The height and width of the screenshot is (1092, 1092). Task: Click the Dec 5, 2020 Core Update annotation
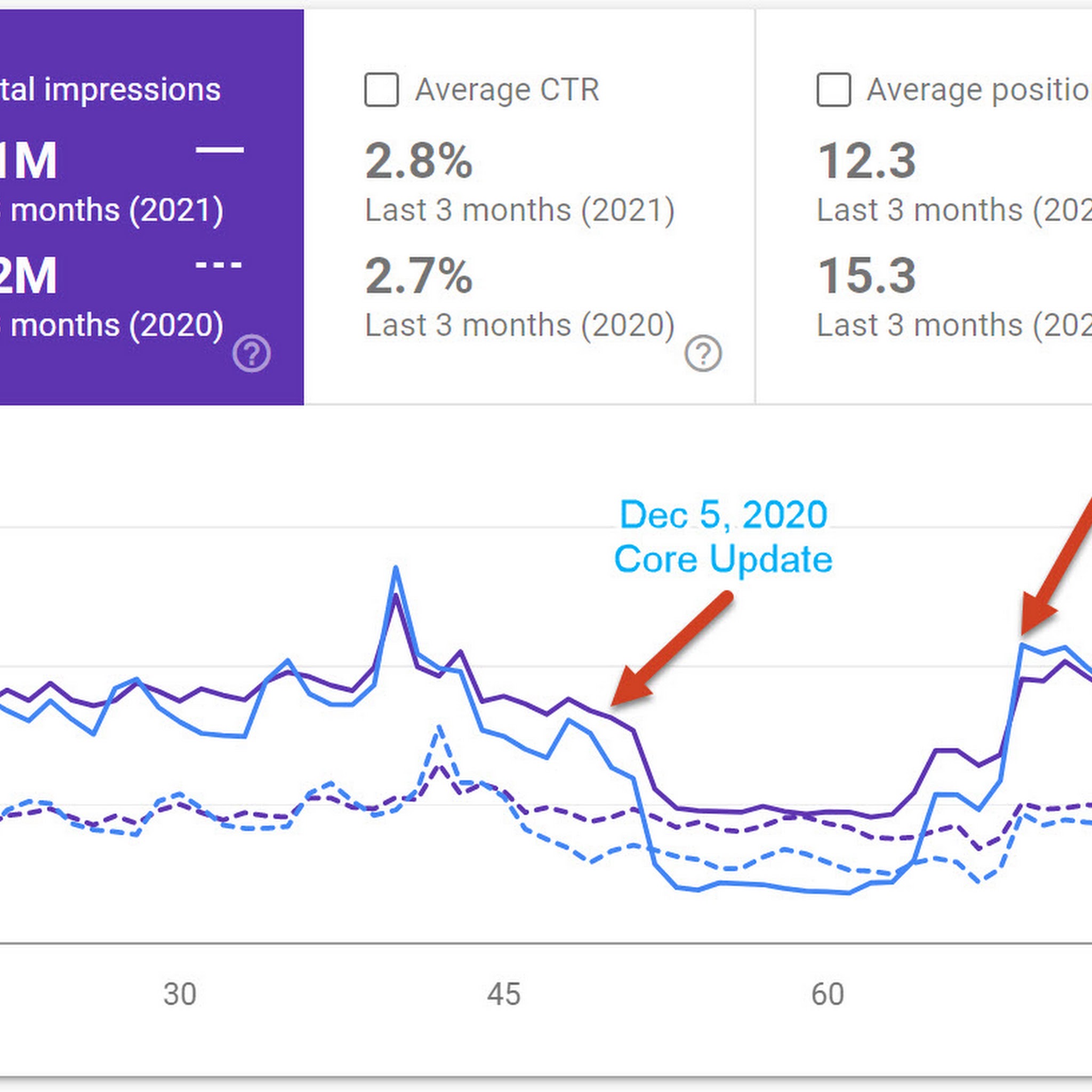coord(723,536)
